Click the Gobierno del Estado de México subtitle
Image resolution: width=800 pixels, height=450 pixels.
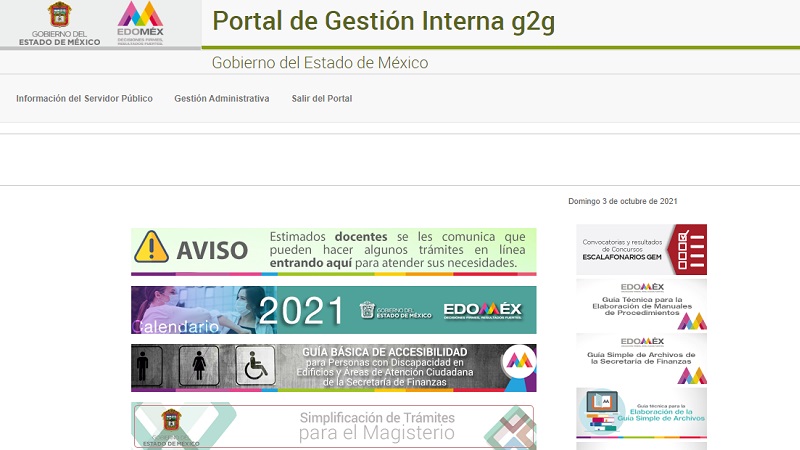320,63
